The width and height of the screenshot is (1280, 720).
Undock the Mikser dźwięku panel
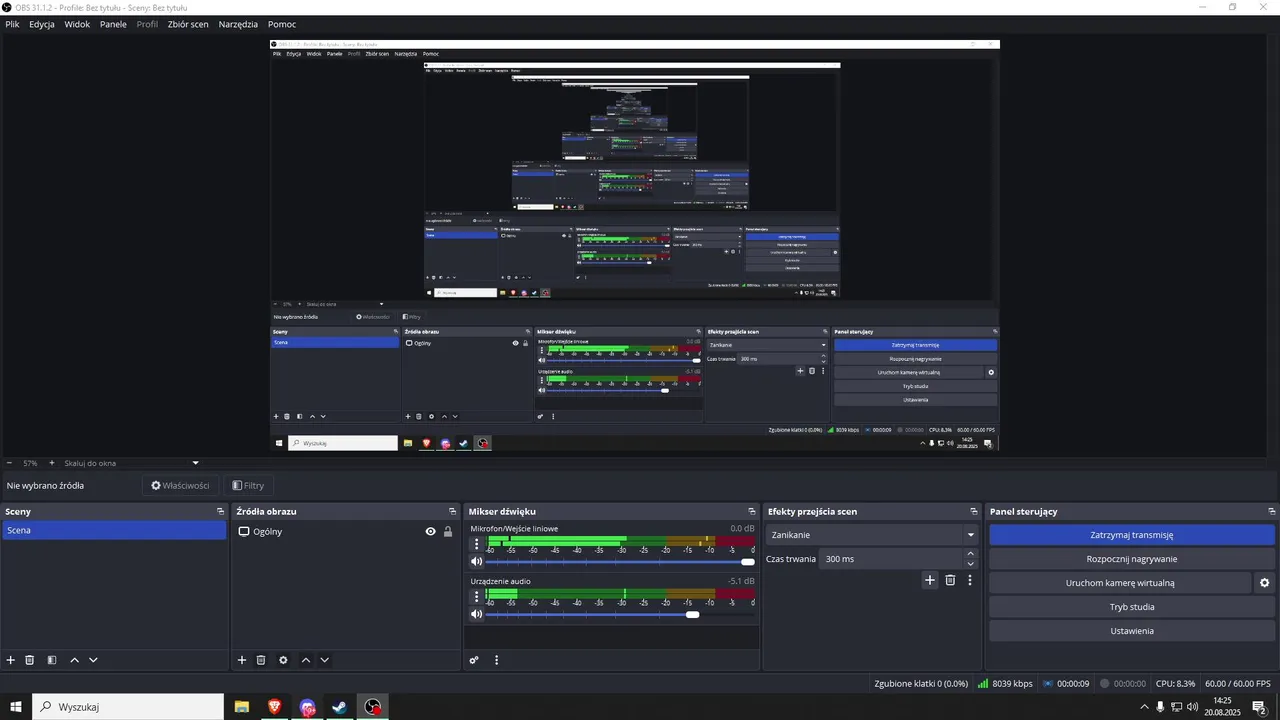pyautogui.click(x=752, y=511)
